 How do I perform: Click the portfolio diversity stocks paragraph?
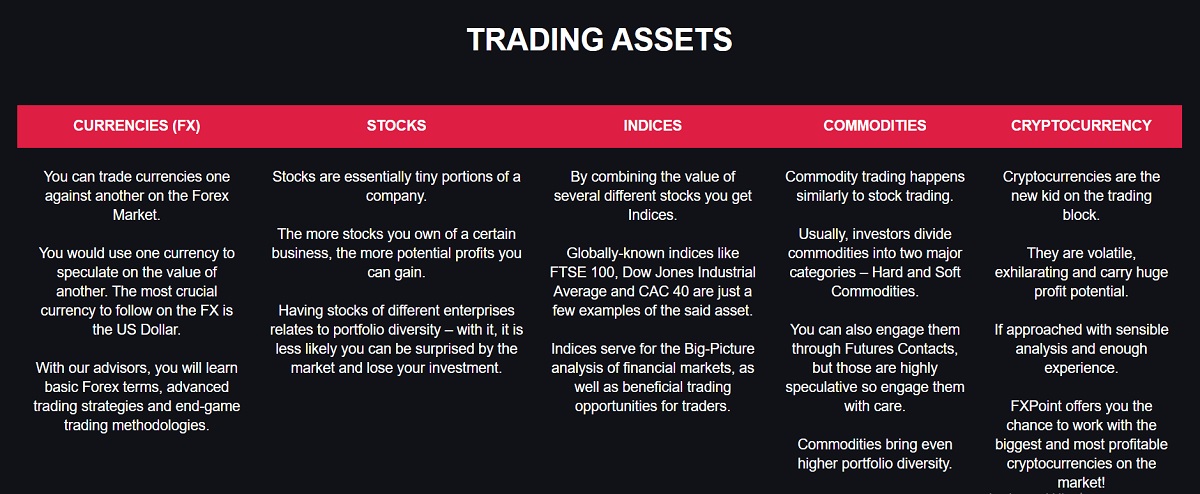397,339
